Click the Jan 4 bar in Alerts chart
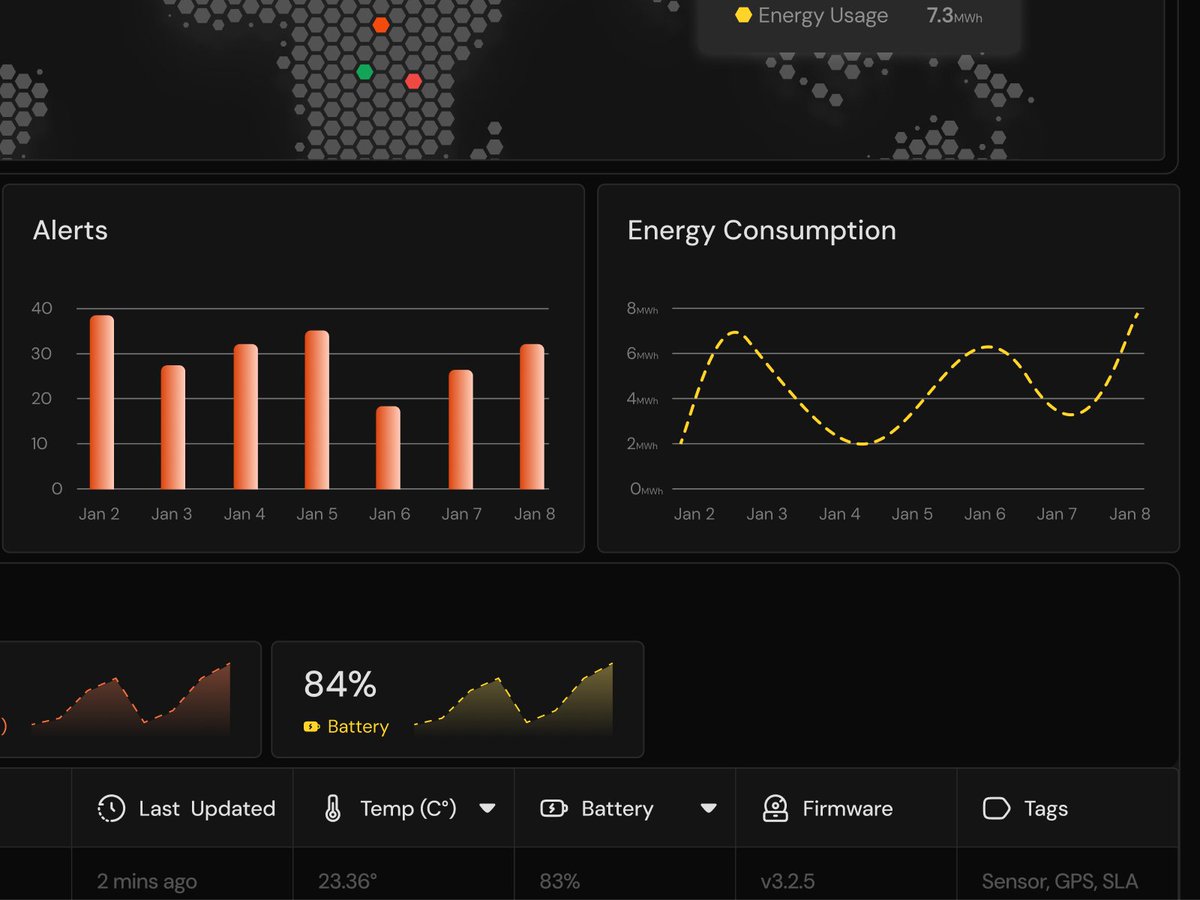This screenshot has height=900, width=1200. pos(245,417)
